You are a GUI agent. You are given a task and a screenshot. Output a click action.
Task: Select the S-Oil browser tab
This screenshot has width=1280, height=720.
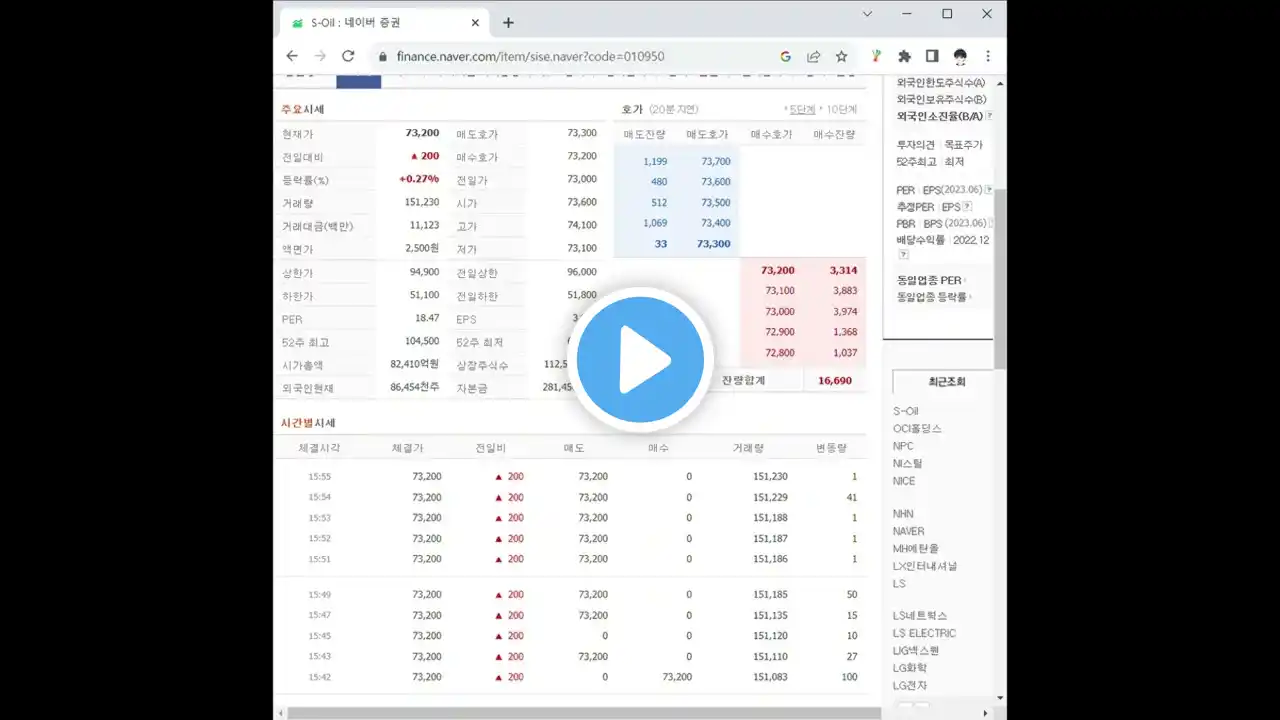(382, 22)
